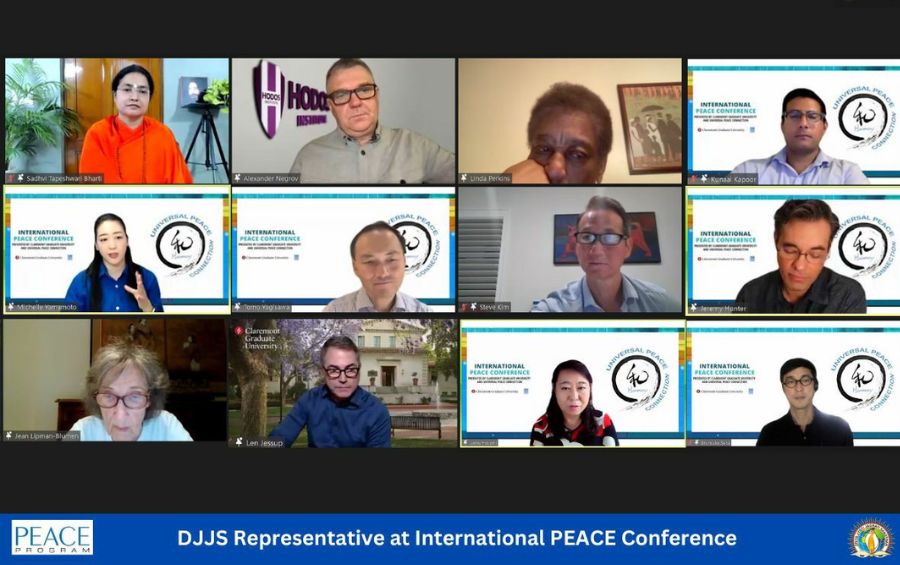900x565 pixels.
Task: Click the DJJS emblem in the banner
Action: pos(868,538)
